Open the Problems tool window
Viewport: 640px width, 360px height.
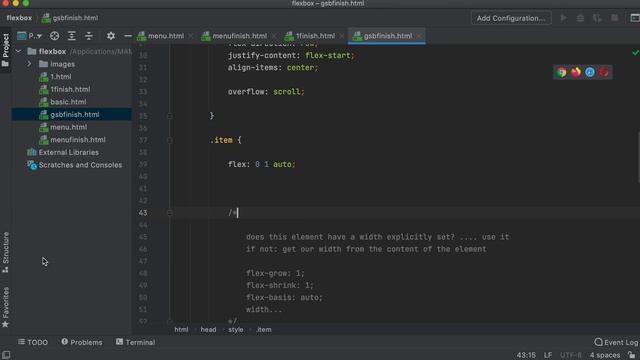click(x=82, y=342)
